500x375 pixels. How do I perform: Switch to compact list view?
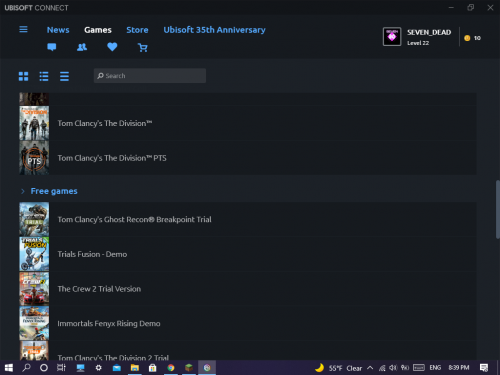click(x=64, y=76)
